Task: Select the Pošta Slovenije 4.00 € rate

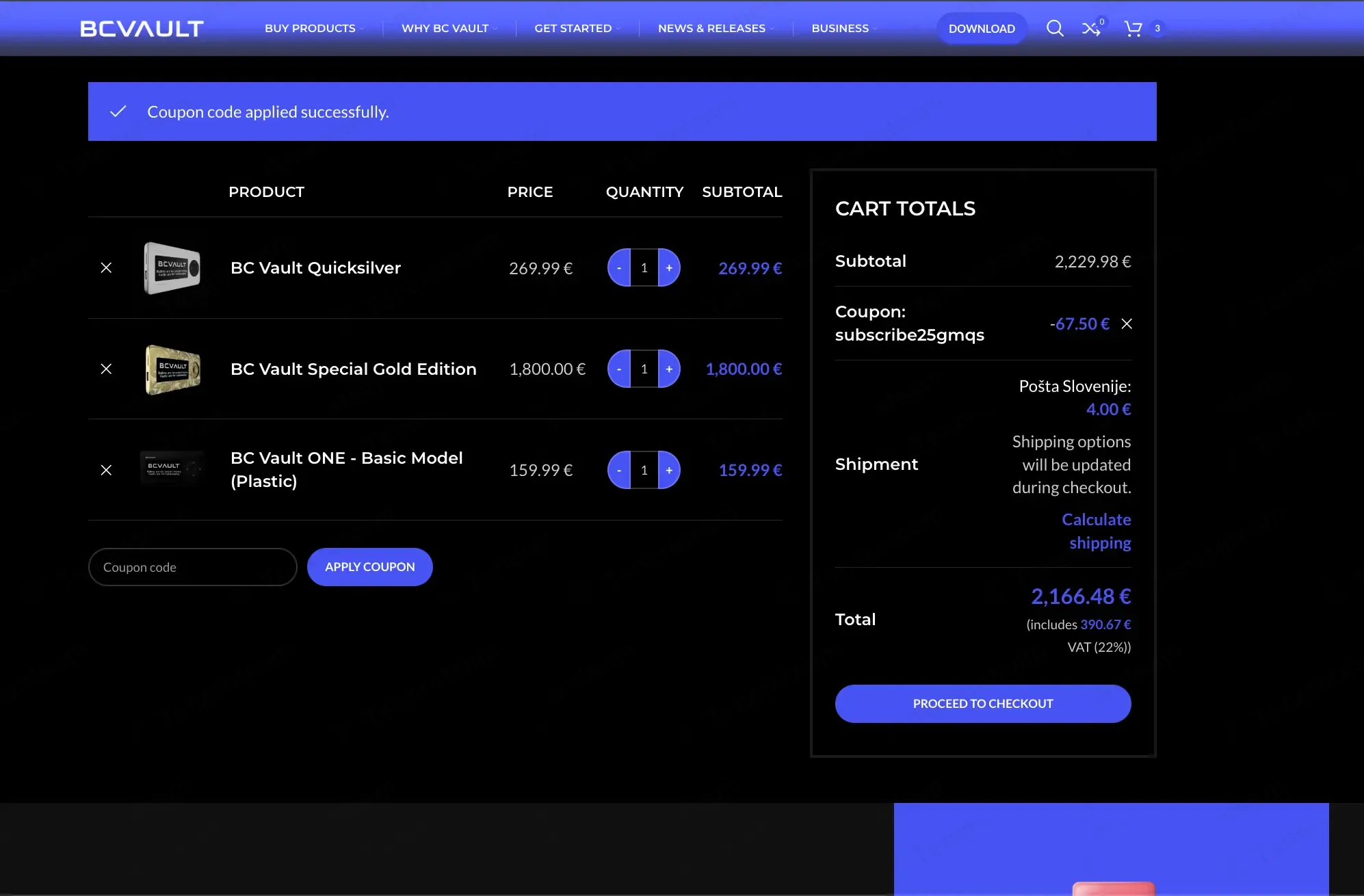Action: (x=1109, y=409)
